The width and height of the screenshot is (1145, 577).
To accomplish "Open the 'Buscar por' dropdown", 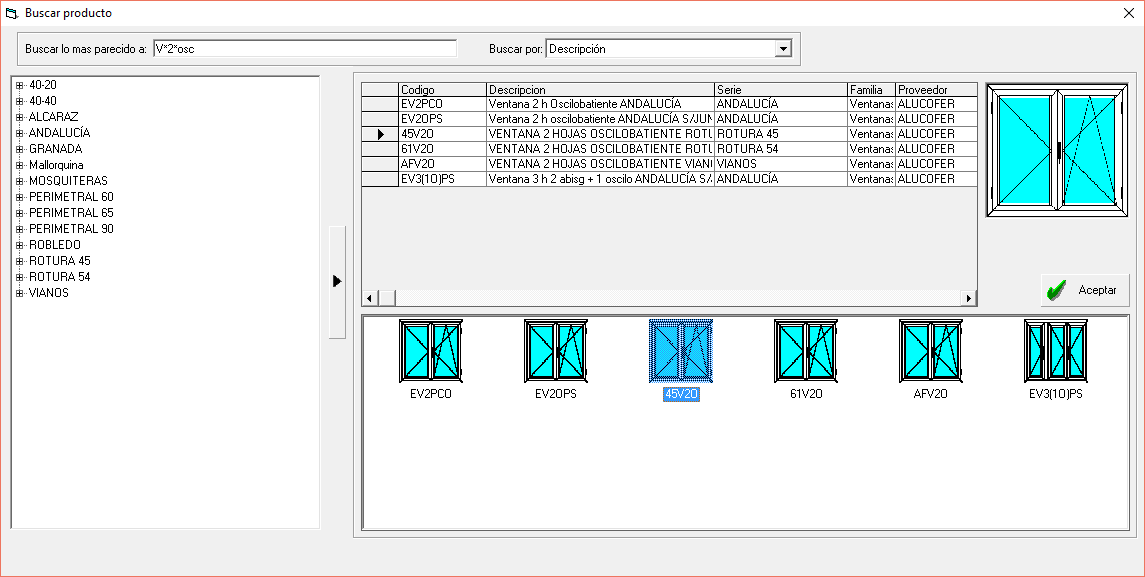I will (x=783, y=49).
